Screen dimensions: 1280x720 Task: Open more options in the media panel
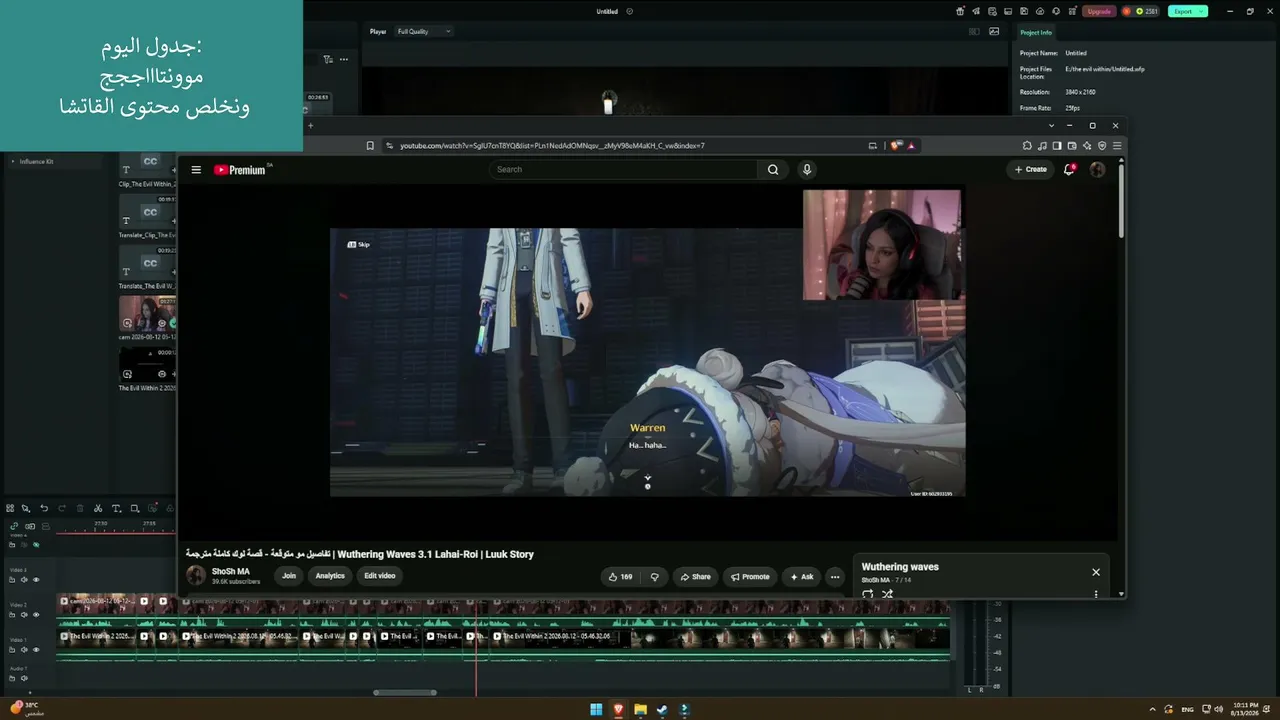(344, 59)
